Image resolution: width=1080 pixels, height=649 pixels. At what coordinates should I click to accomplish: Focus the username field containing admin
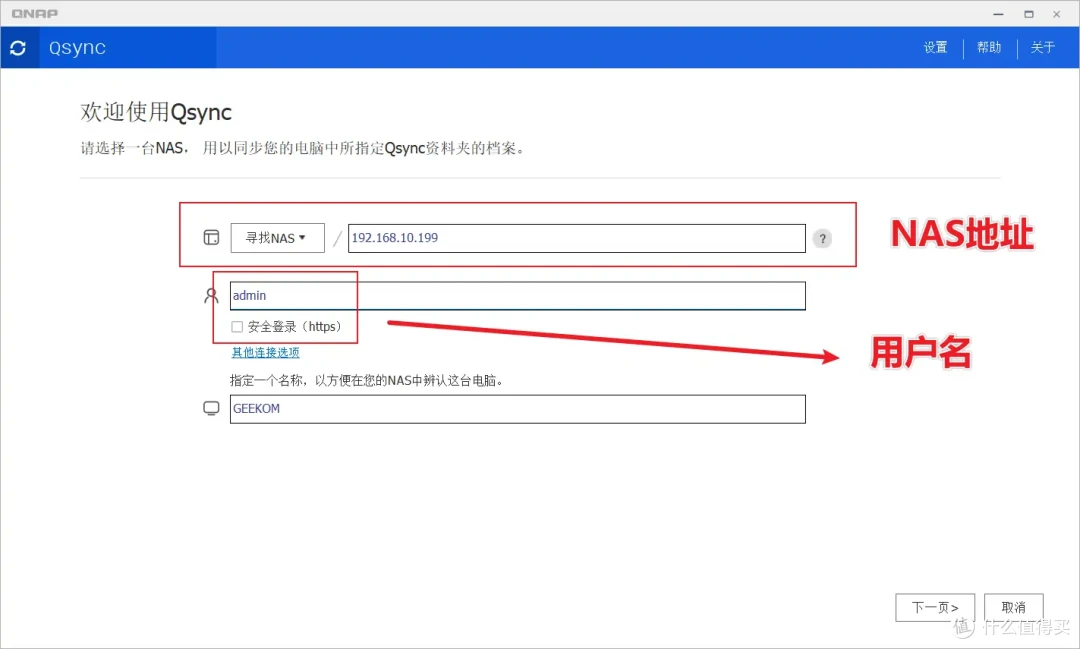(x=517, y=296)
